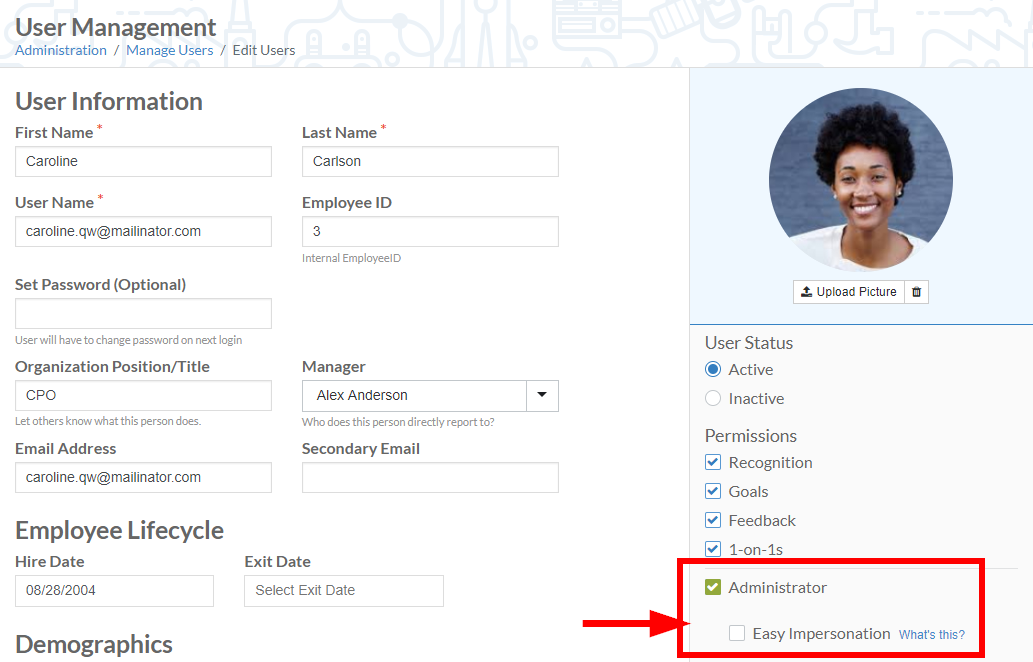Open Manage Users breadcrumb link
The image size is (1033, 662).
170,51
